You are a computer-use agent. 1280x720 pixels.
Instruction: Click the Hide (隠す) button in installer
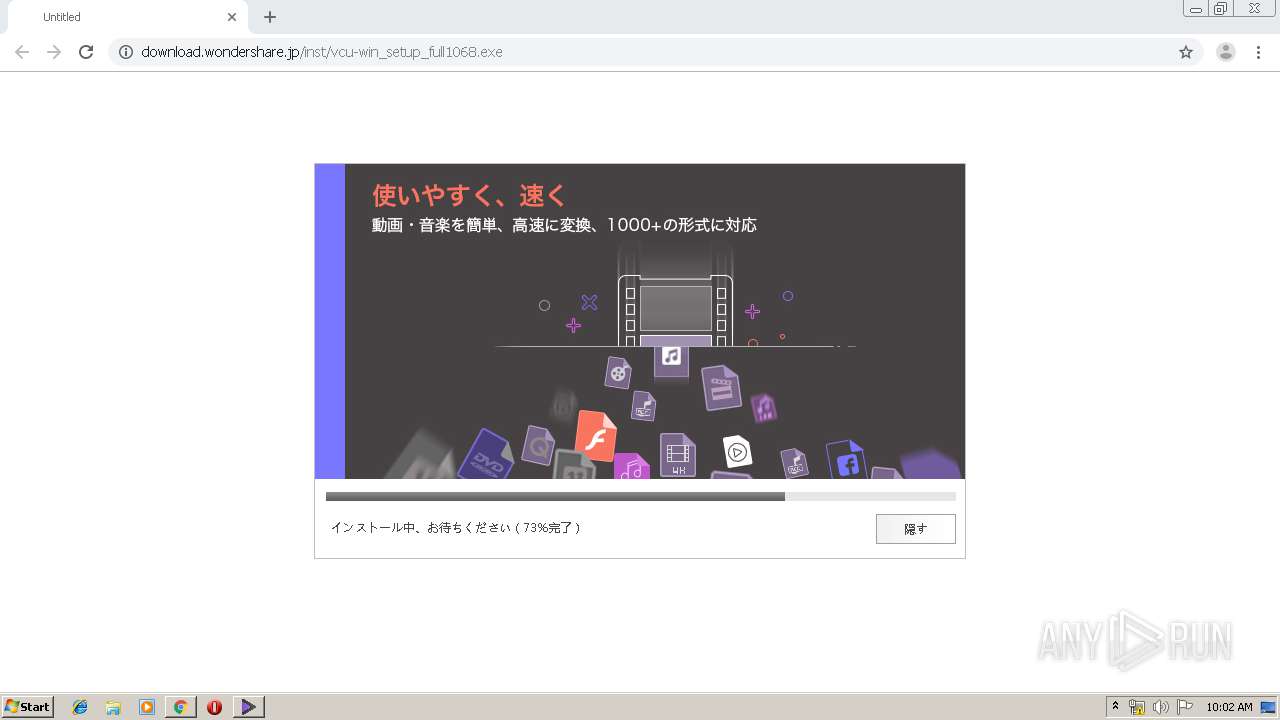tap(915, 529)
